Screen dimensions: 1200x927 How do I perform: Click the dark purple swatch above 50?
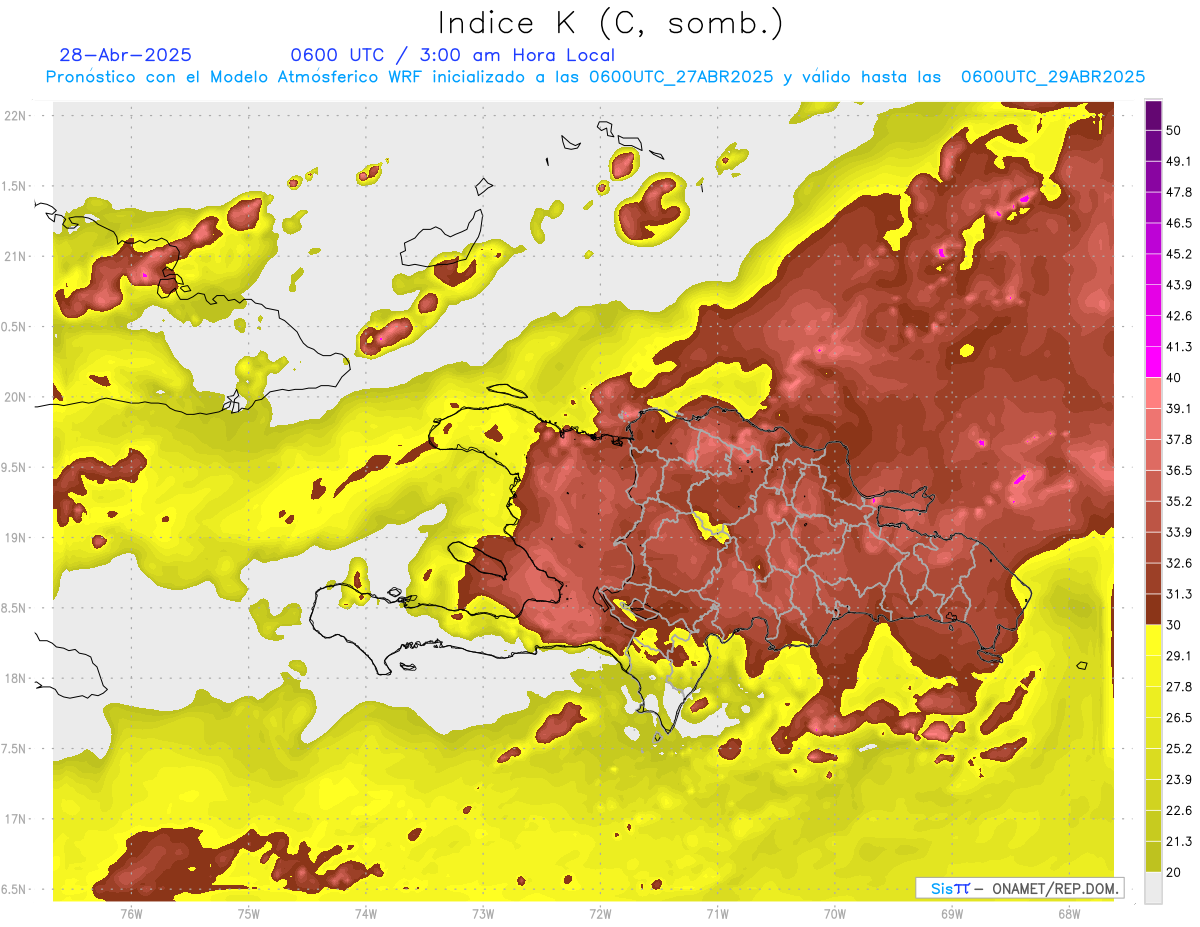pyautogui.click(x=1153, y=115)
